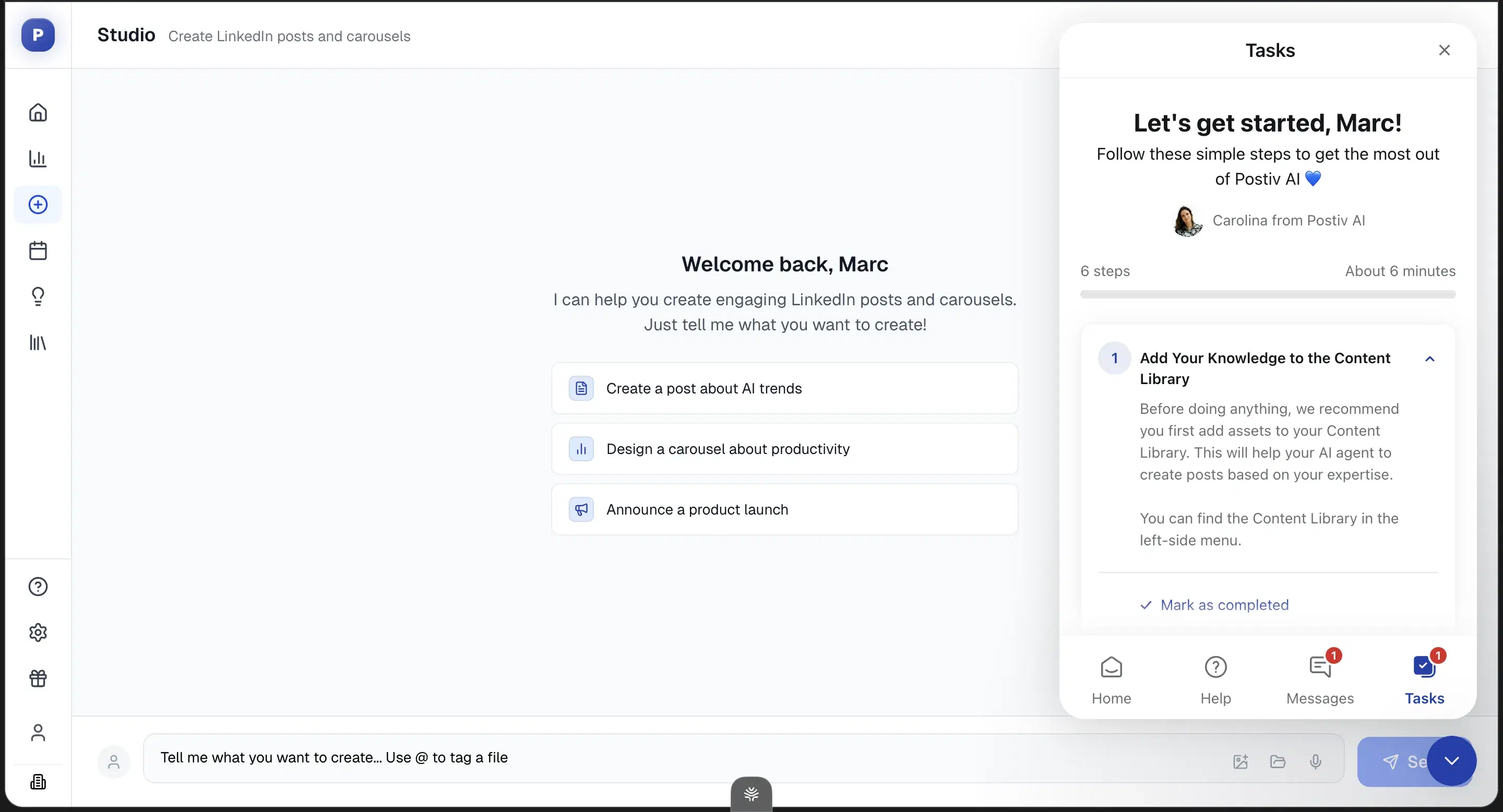This screenshot has width=1503, height=812.
Task: Click the add image icon in input
Action: (1240, 761)
